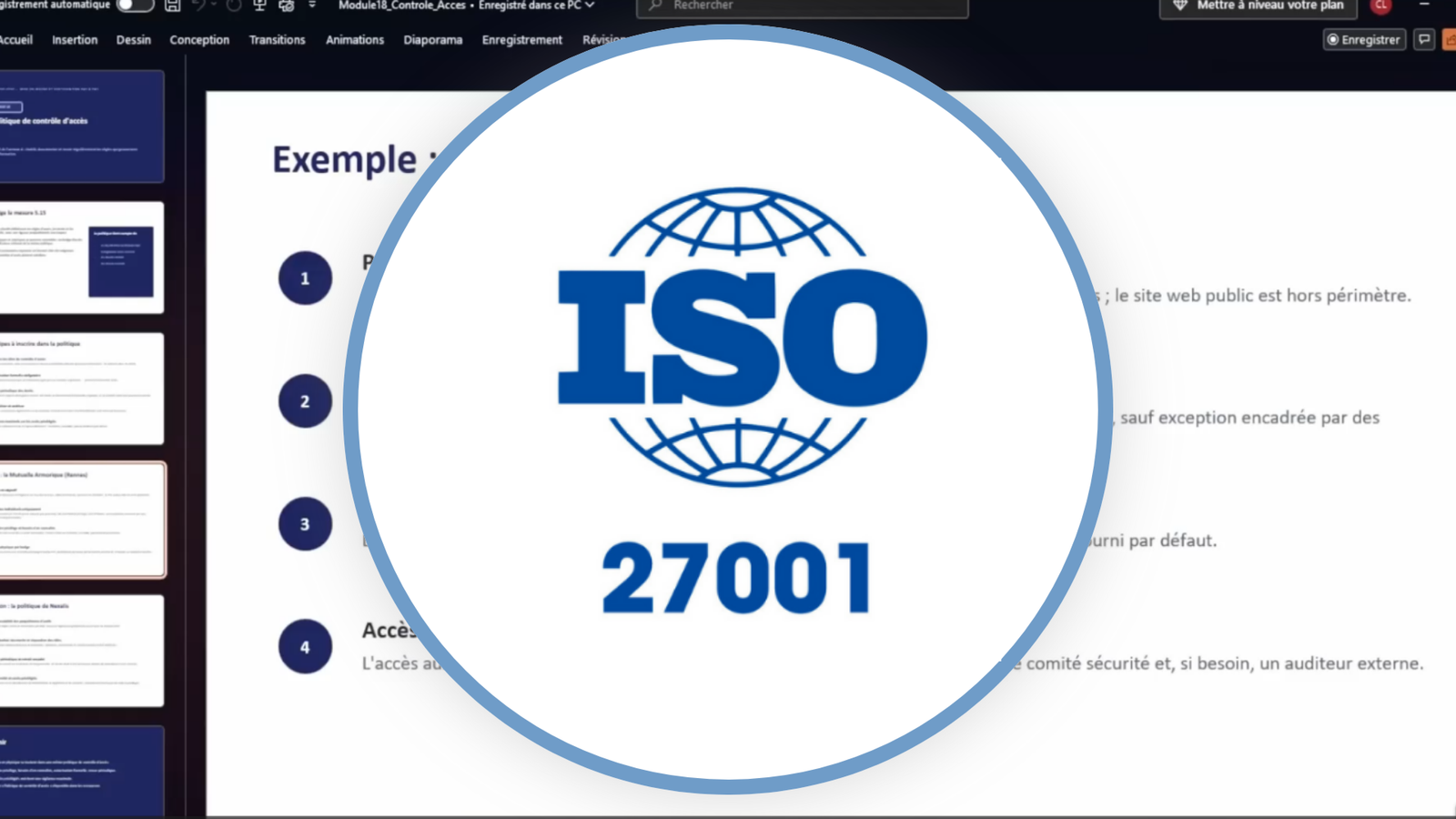Open the Transitions ribbon tab
This screenshot has height=819, width=1456.
(278, 40)
